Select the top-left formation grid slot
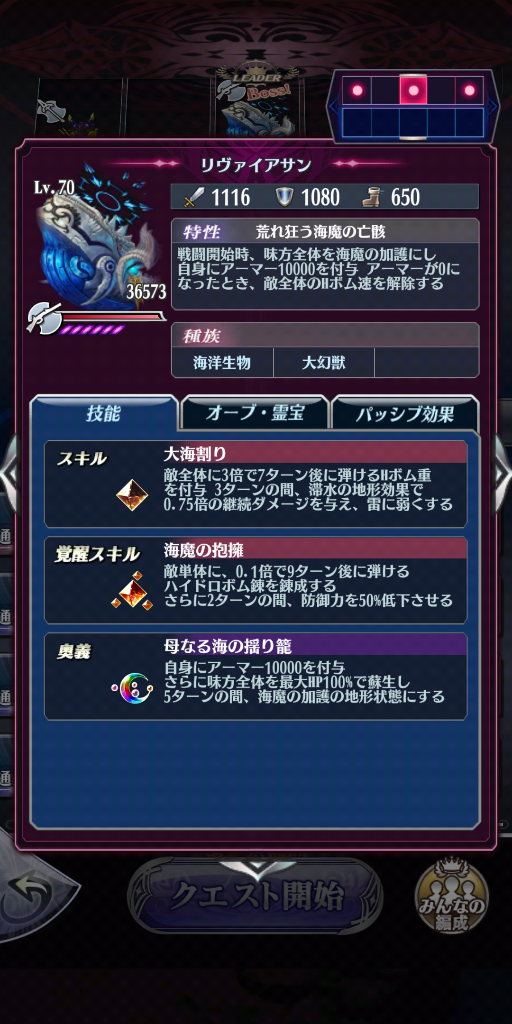512x1024 pixels. coord(357,90)
